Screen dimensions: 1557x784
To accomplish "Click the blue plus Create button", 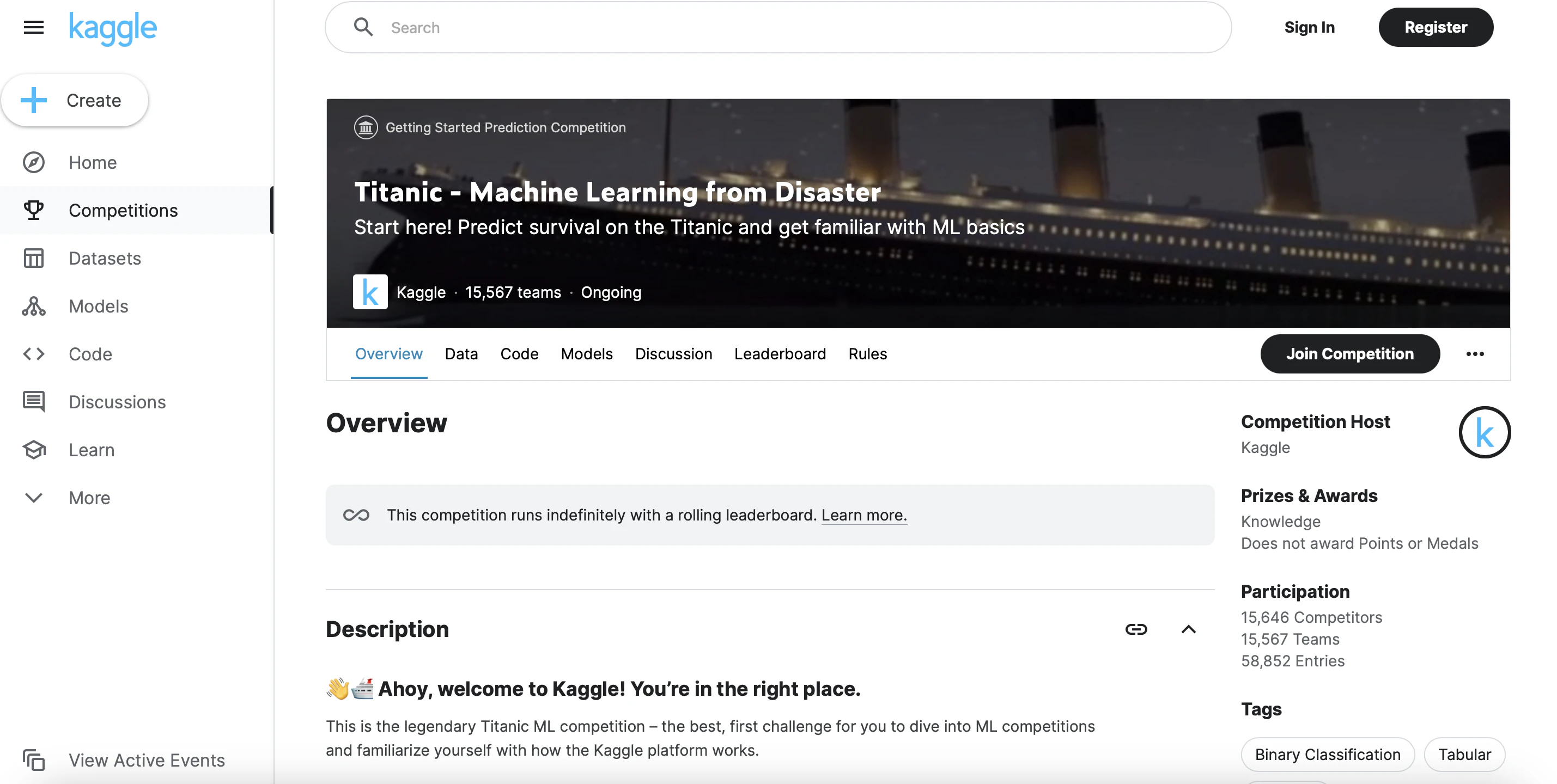I will coord(74,100).
